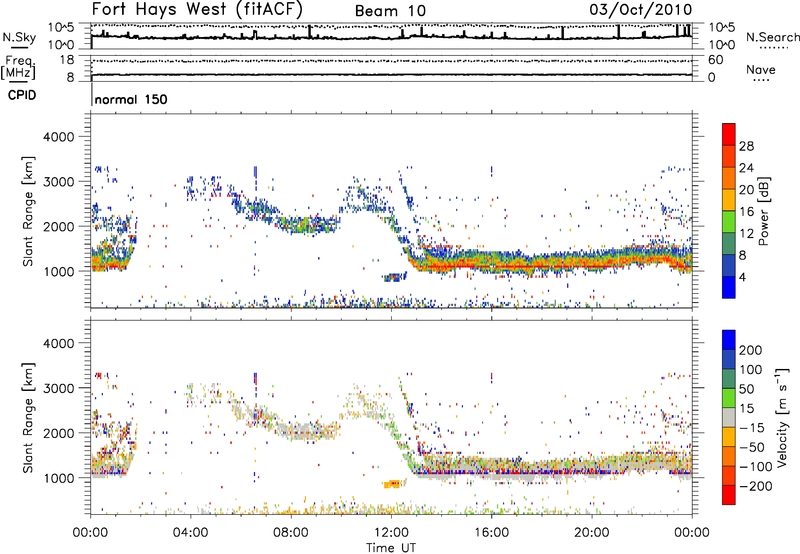Pick the red top segment of power colorbar

coord(729,135)
